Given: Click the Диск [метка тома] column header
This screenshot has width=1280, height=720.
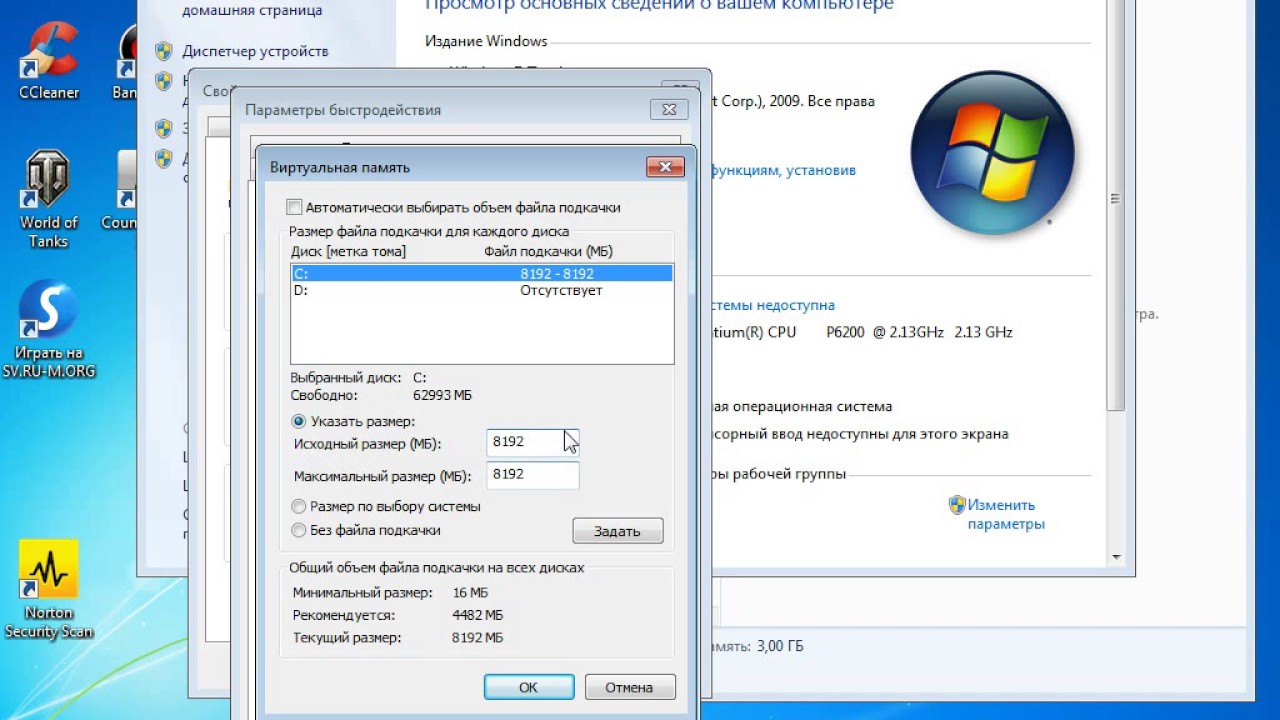Looking at the screenshot, I should click(349, 251).
